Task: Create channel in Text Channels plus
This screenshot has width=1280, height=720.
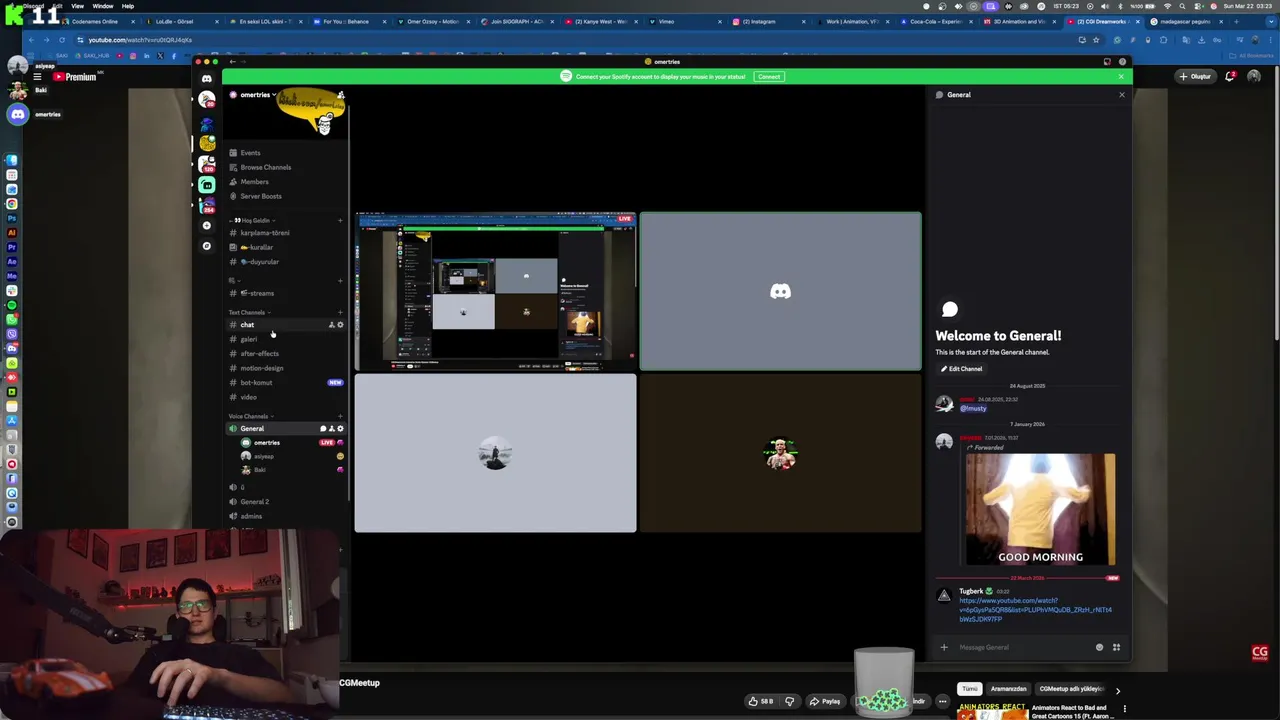Action: 340,312
